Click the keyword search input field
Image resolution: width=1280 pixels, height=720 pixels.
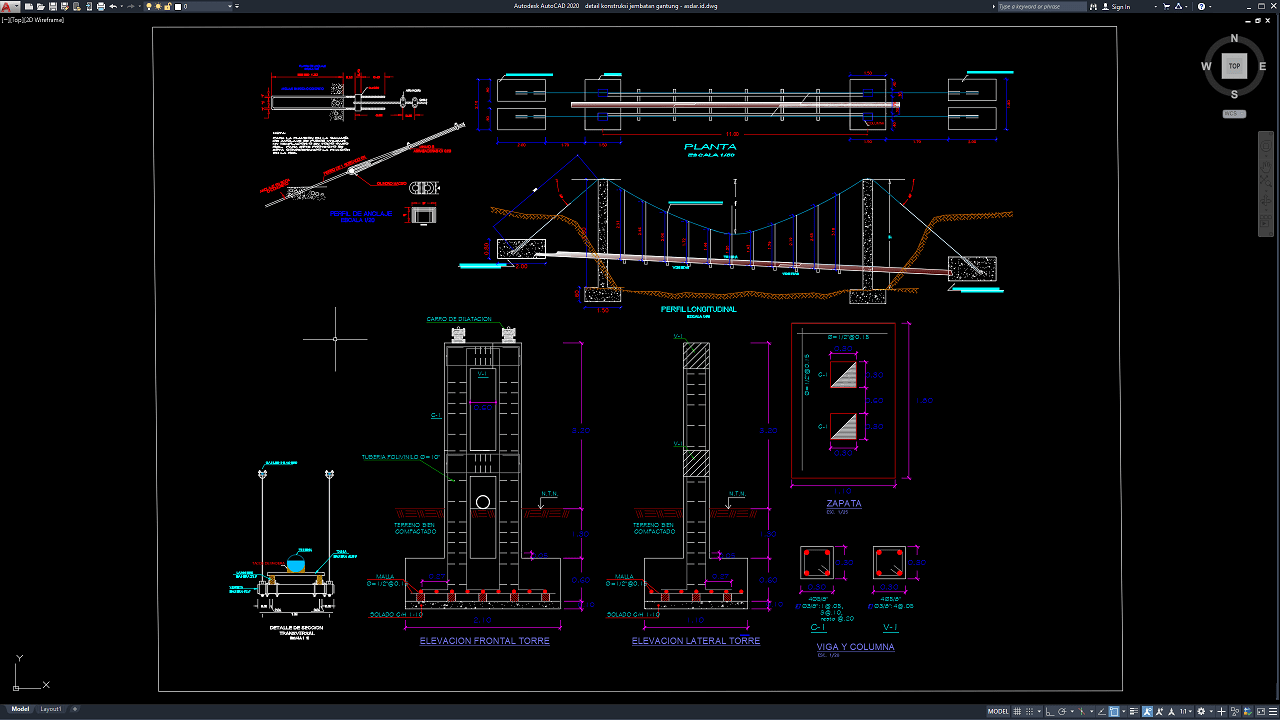1040,6
